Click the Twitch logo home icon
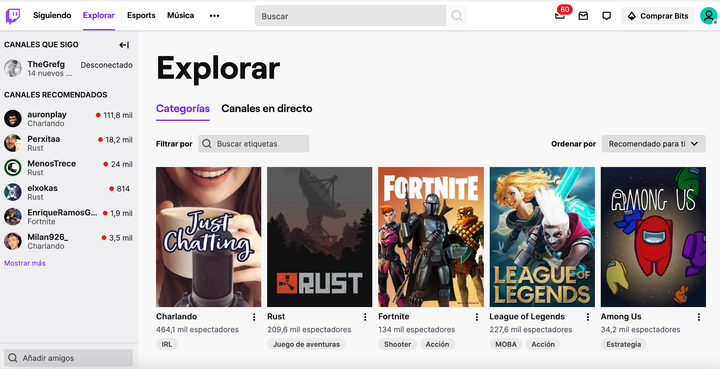This screenshot has height=369, width=720. (x=13, y=16)
